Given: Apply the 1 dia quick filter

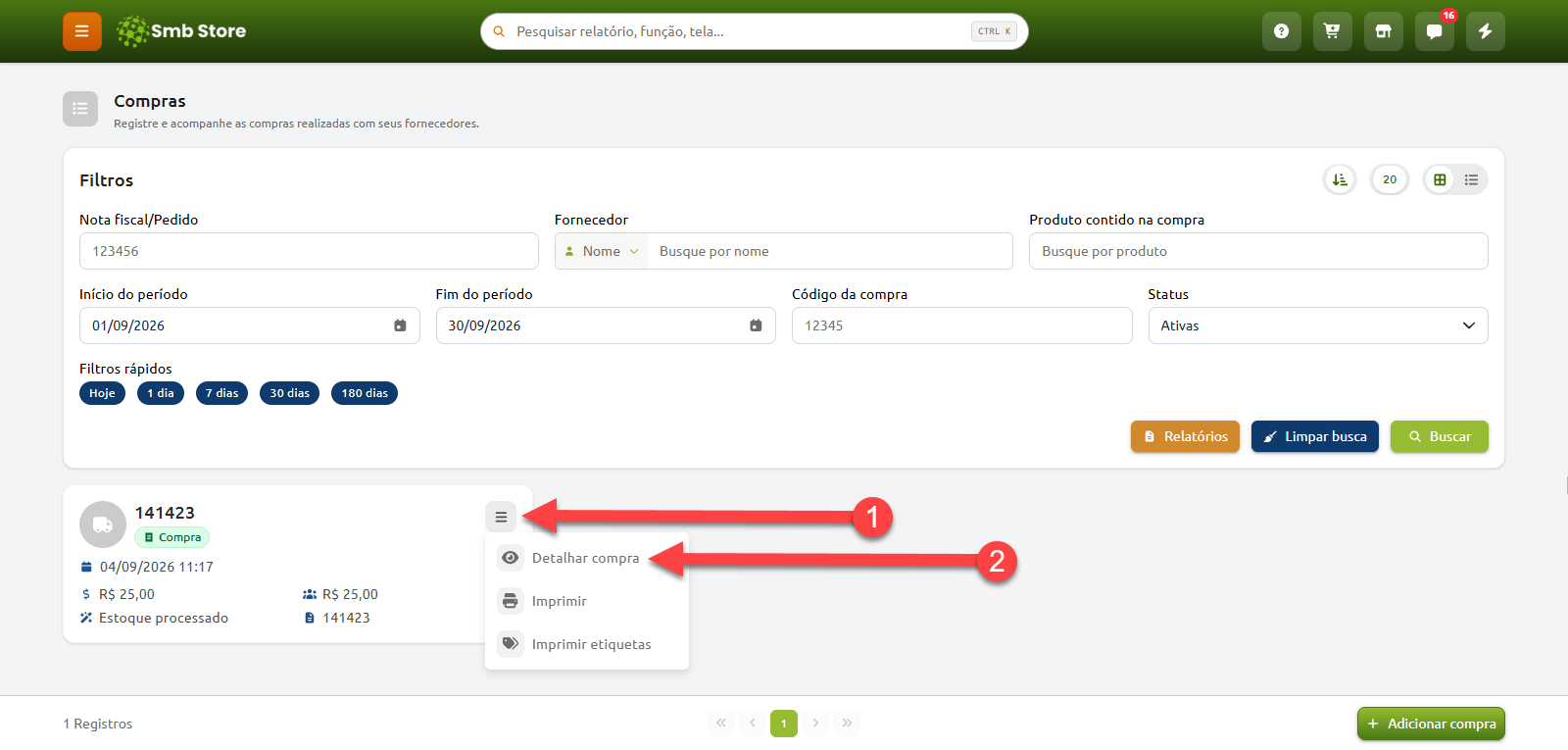Looking at the screenshot, I should (x=161, y=393).
